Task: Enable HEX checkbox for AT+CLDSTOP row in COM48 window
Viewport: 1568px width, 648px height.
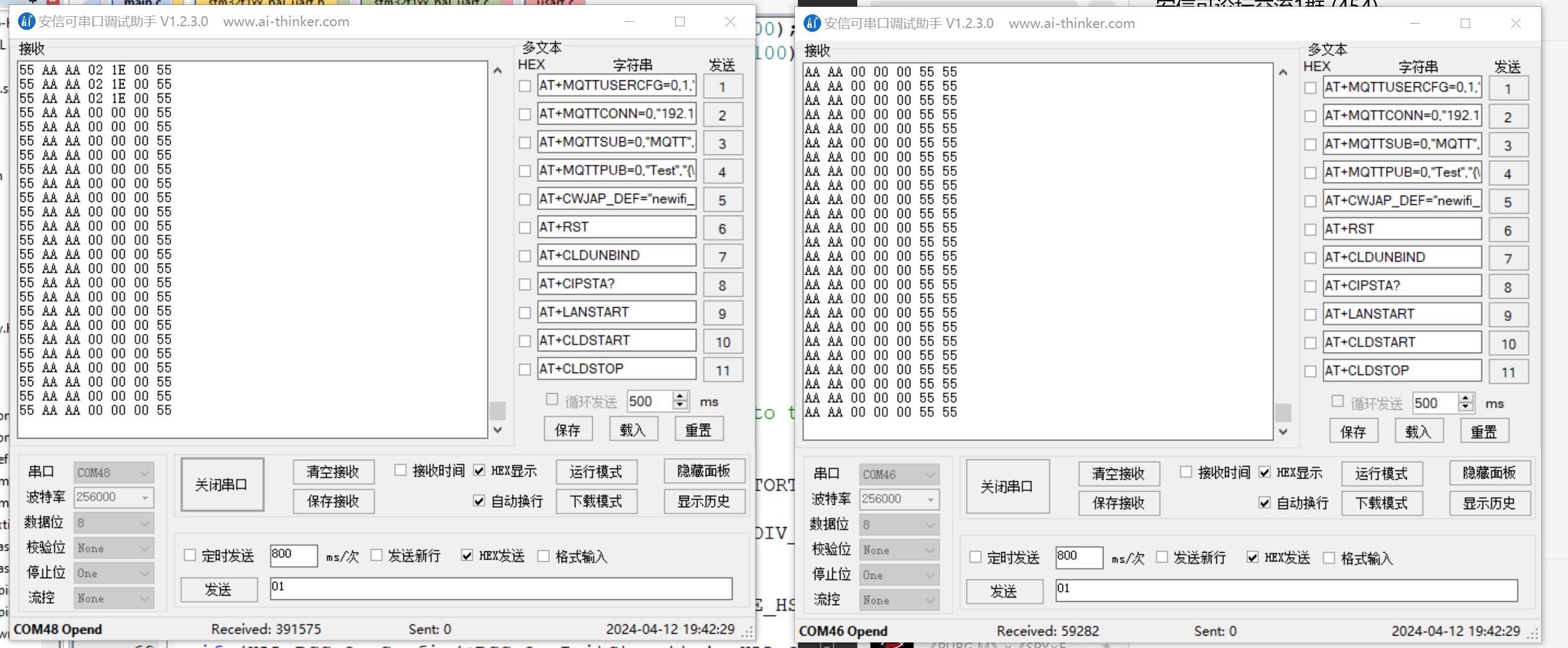Action: point(525,369)
